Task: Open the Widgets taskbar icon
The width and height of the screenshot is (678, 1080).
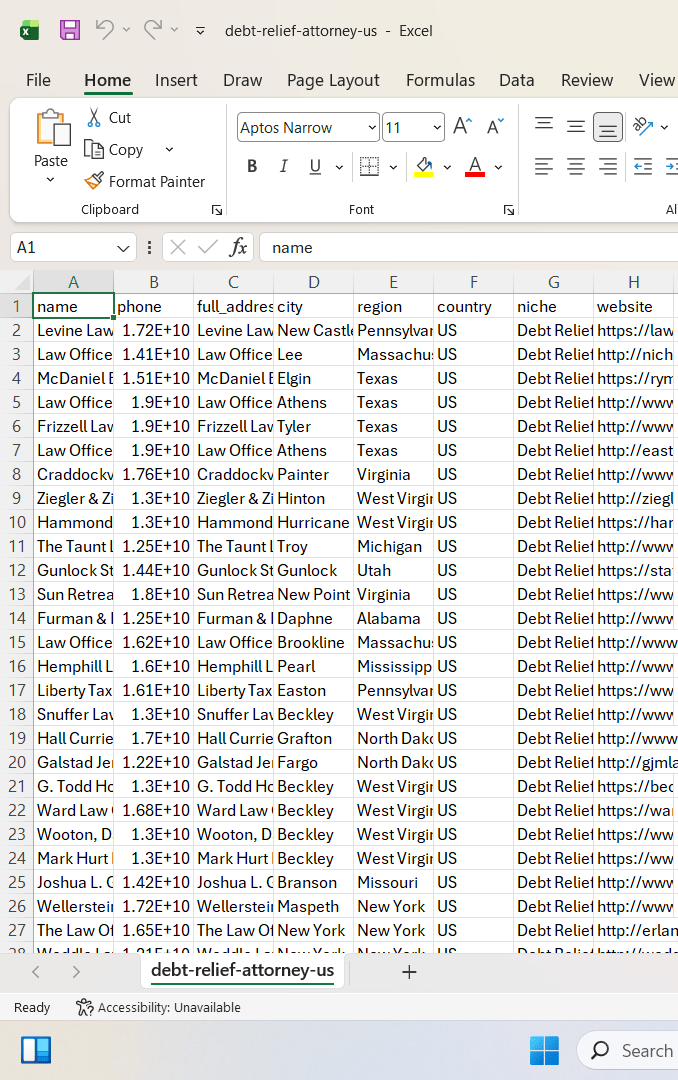Action: (x=36, y=1050)
